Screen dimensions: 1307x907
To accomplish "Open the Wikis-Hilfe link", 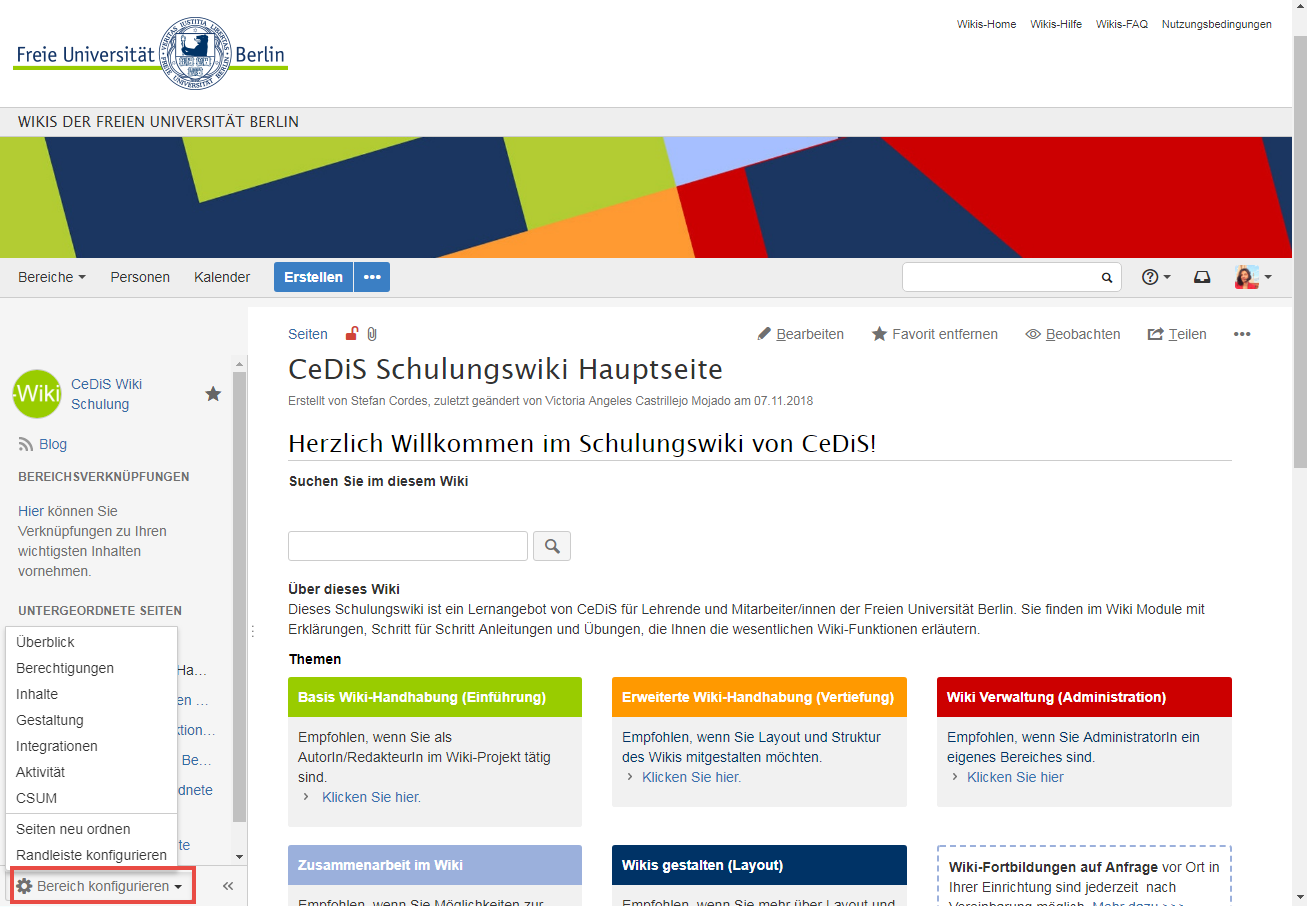I will click(x=1056, y=24).
